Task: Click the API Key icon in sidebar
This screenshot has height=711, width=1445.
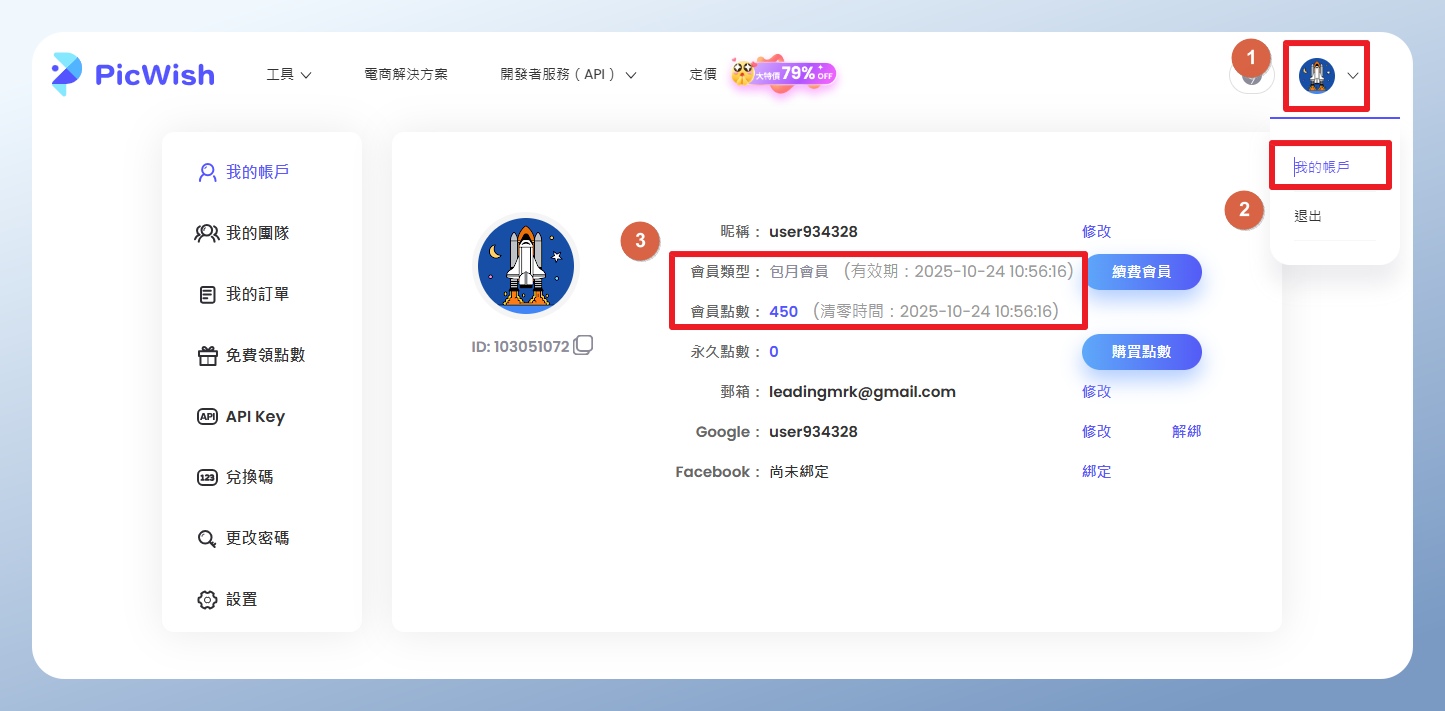Action: 207,417
